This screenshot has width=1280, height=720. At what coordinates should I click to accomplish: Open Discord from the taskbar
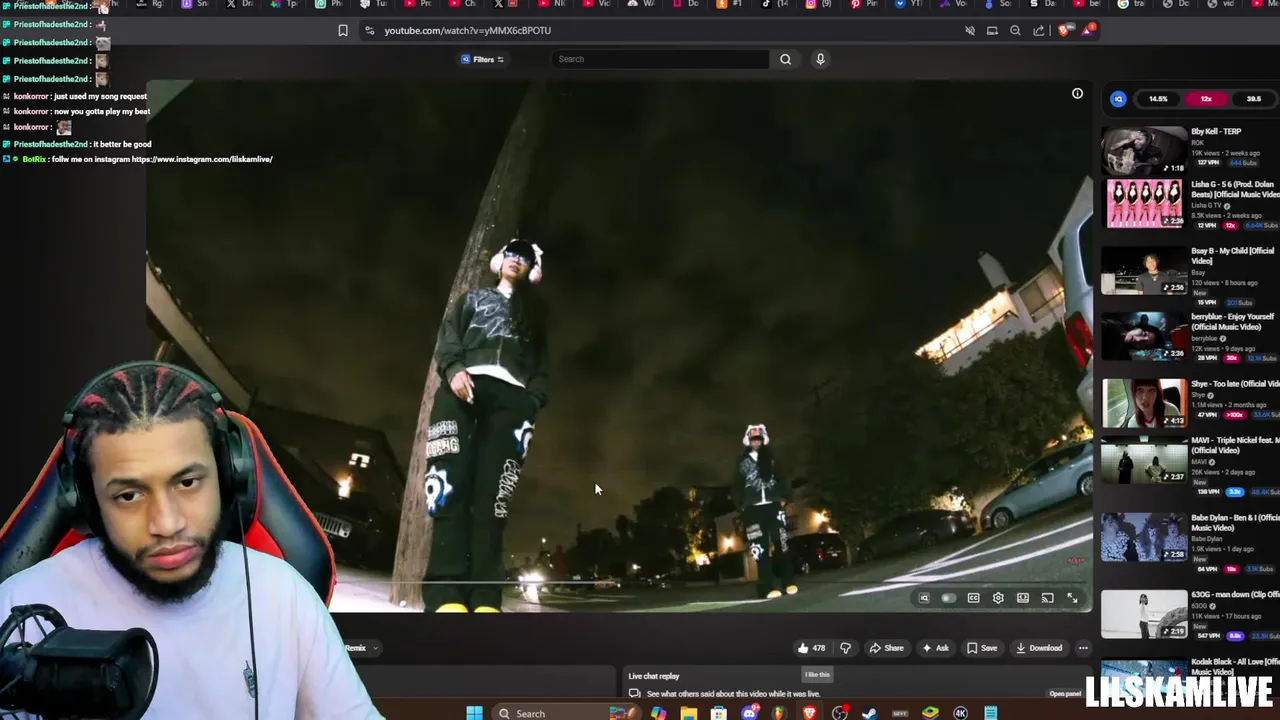749,713
